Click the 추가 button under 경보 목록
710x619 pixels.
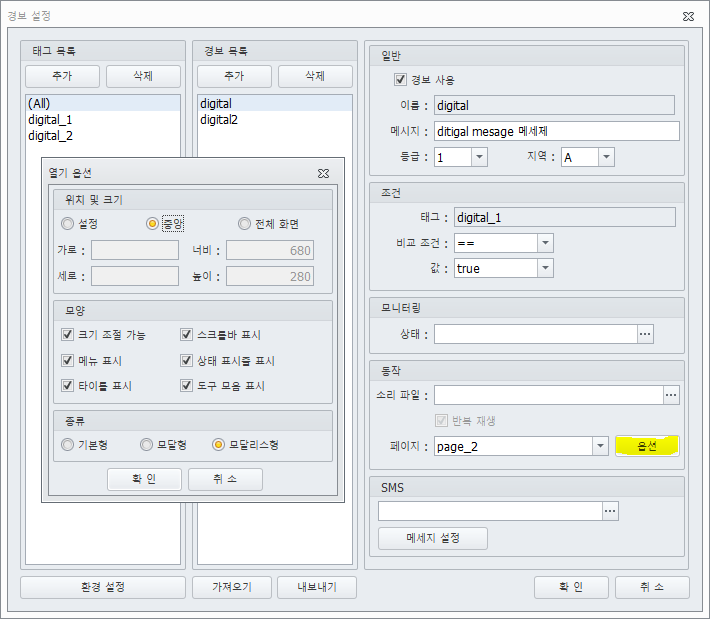pyautogui.click(x=235, y=76)
